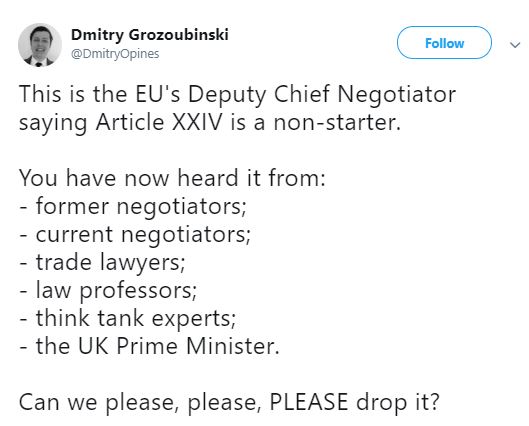Select the 'think tank experts;' list line
Viewport: 529px width, 426px height.
[x=128, y=318]
